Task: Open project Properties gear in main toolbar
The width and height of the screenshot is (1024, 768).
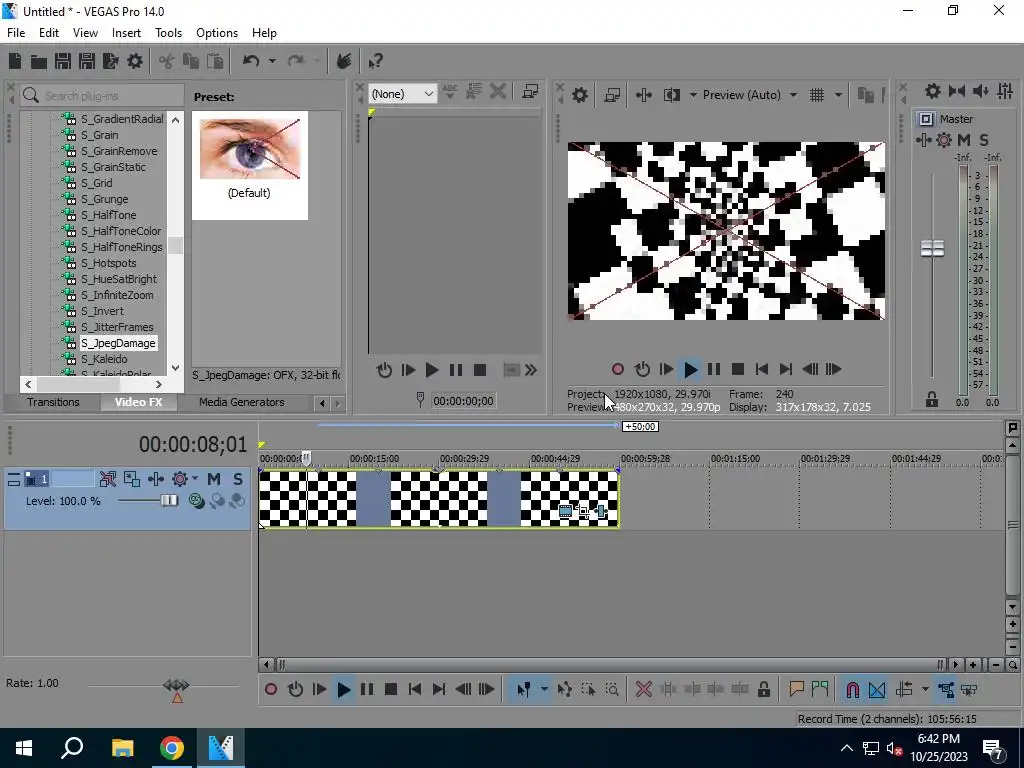Action: point(135,61)
